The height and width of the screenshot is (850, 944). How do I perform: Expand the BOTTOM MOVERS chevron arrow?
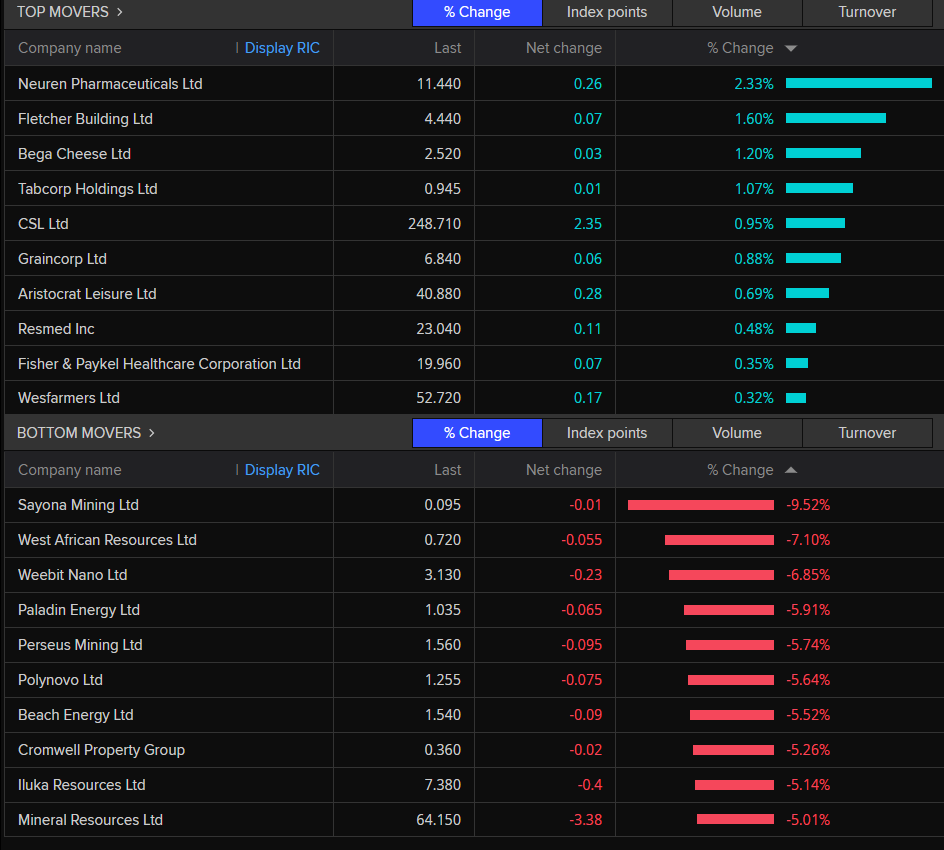[152, 433]
